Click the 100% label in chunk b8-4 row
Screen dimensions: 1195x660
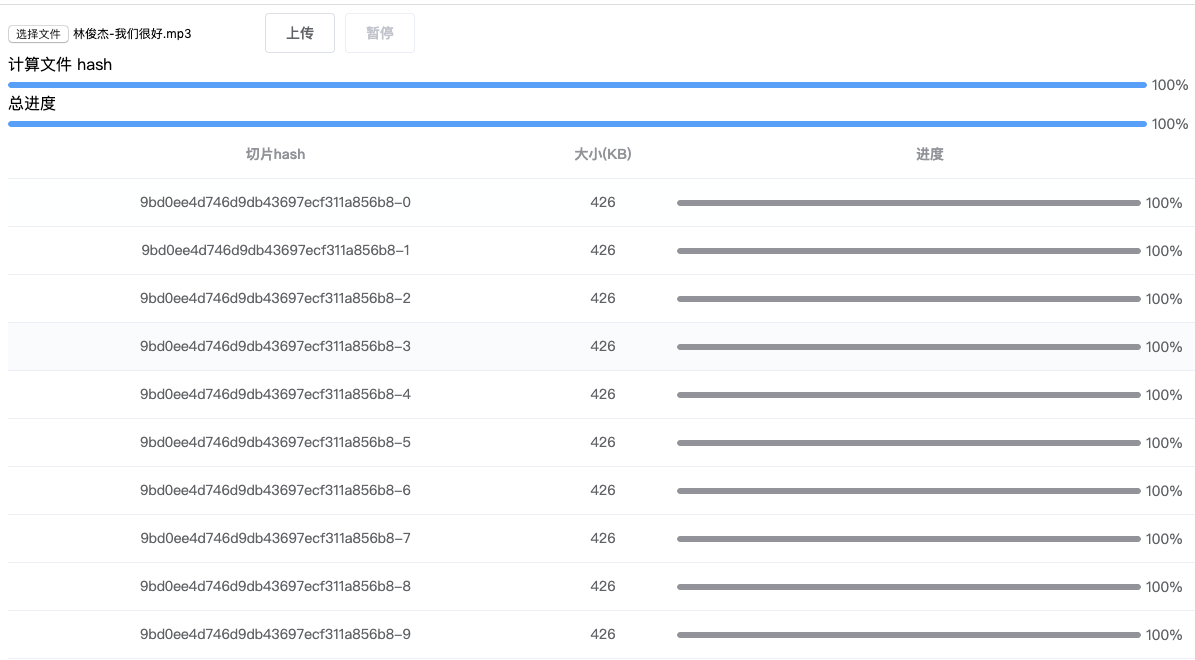coord(1164,395)
